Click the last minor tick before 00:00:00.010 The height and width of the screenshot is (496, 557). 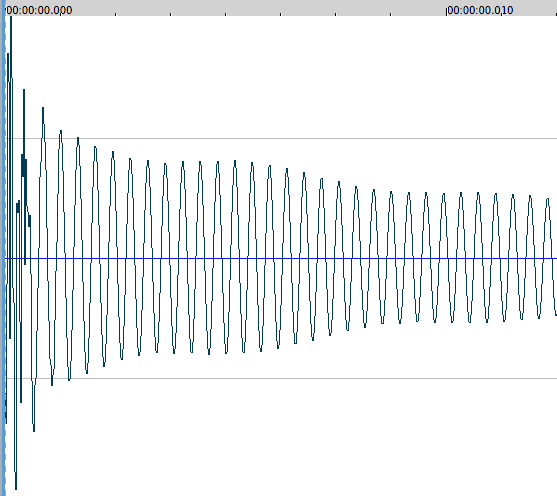click(x=391, y=14)
